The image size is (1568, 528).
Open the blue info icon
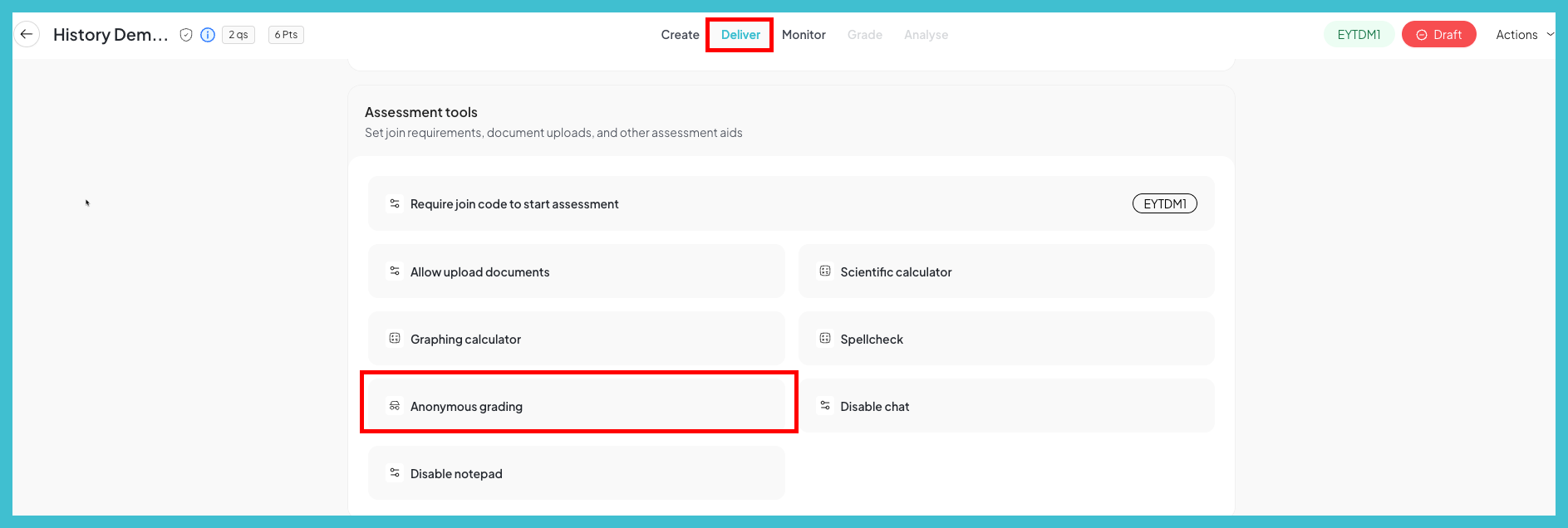(208, 35)
